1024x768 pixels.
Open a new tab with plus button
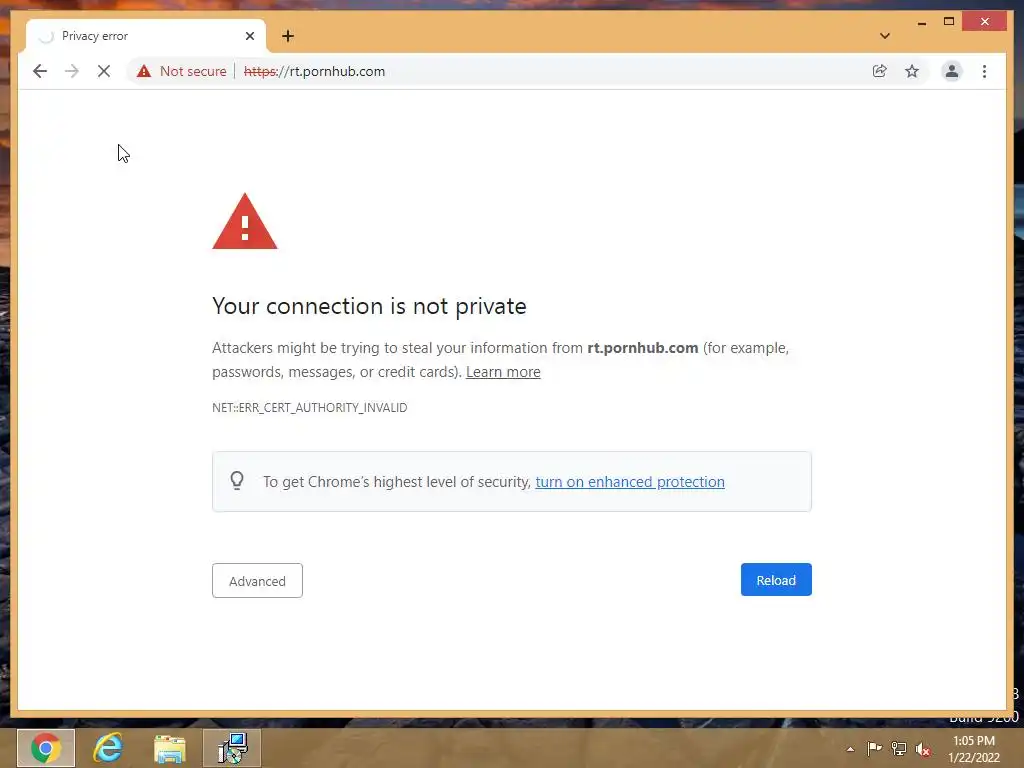click(288, 36)
